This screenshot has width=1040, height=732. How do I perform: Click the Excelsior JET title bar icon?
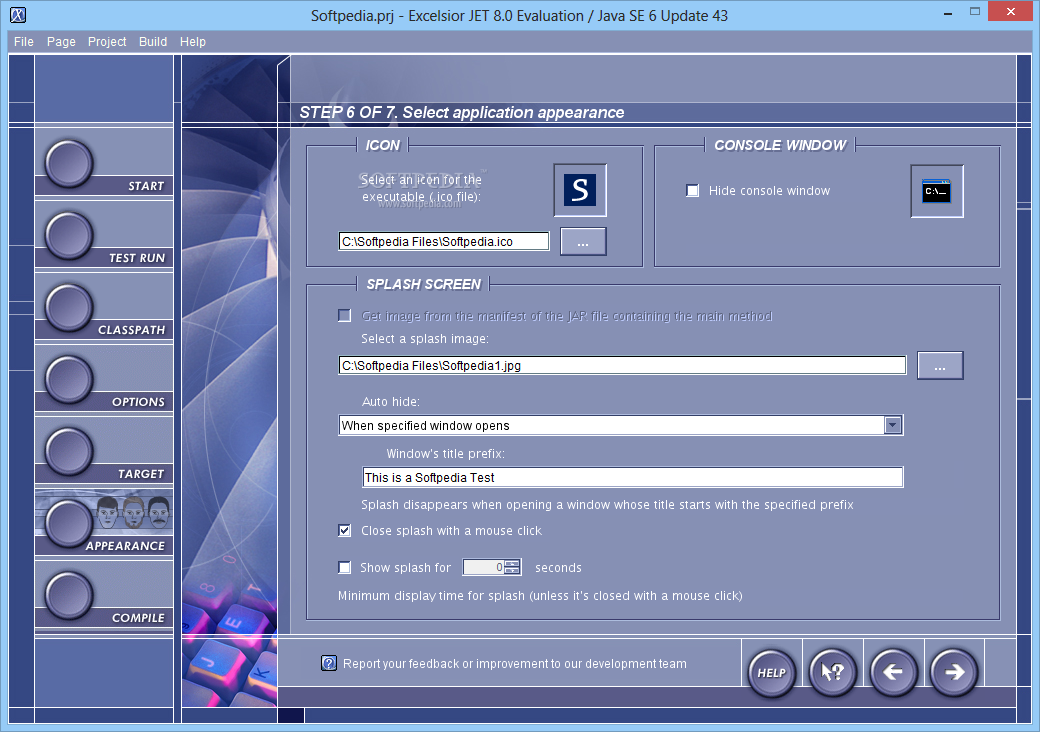tap(19, 15)
